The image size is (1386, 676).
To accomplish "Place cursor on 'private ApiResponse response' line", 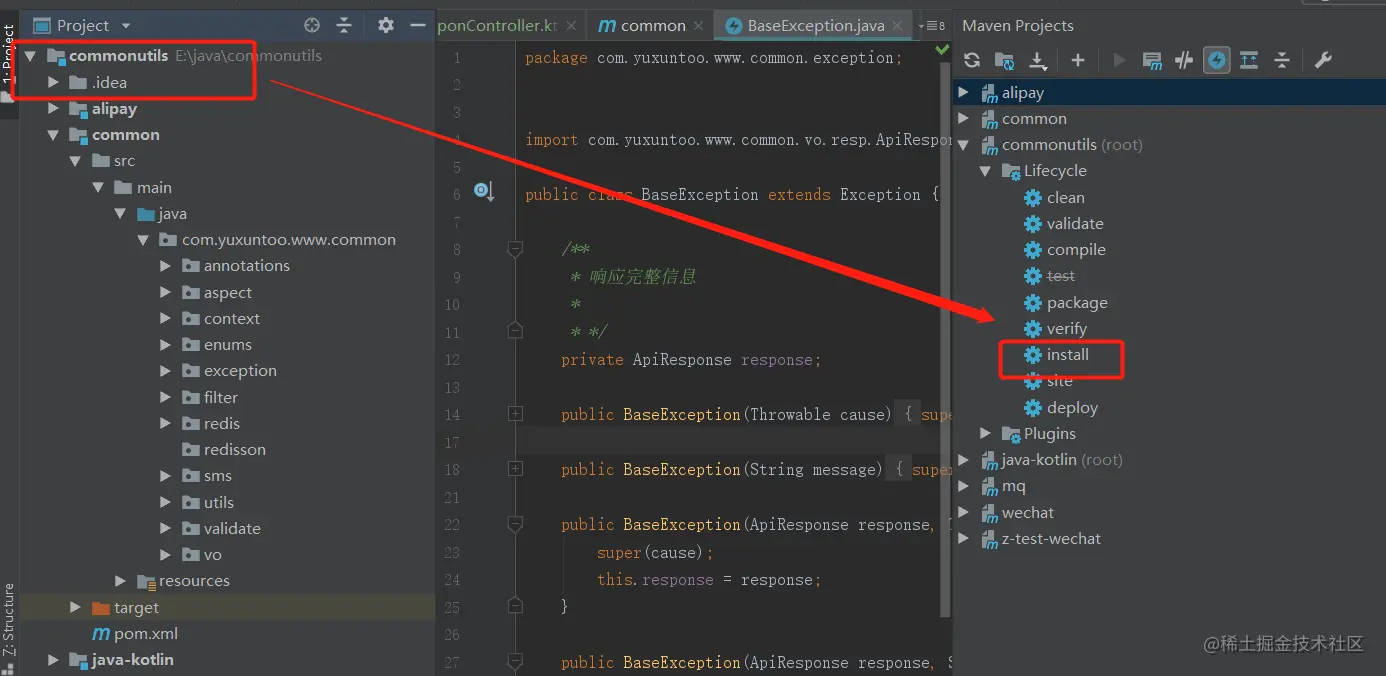I will 691,360.
